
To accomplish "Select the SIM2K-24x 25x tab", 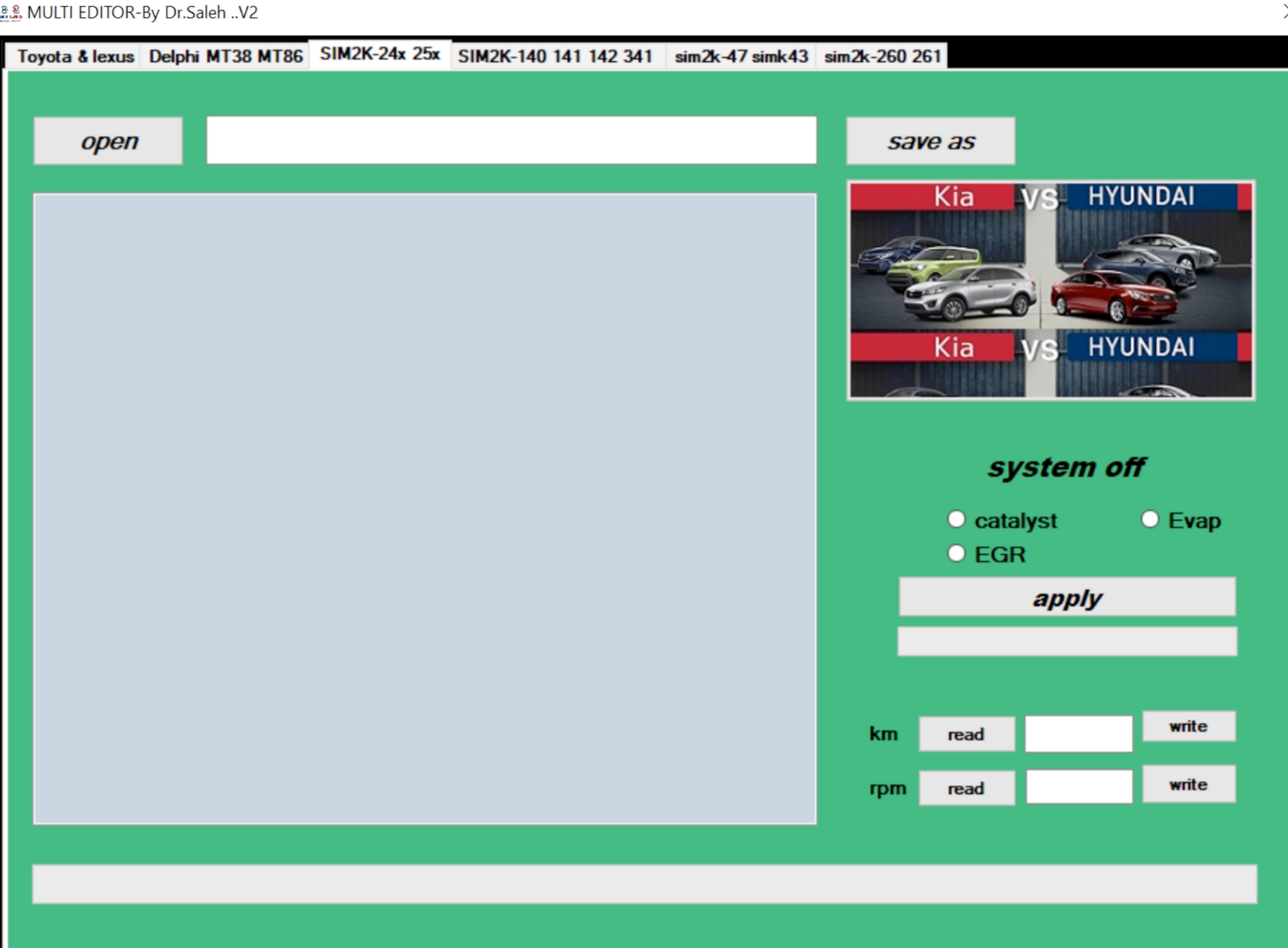I will (x=379, y=54).
